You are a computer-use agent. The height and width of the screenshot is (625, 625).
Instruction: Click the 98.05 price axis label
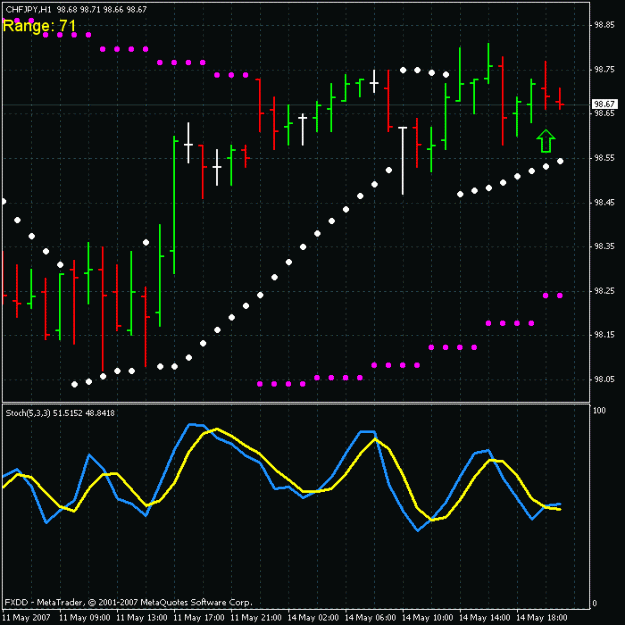tap(604, 379)
